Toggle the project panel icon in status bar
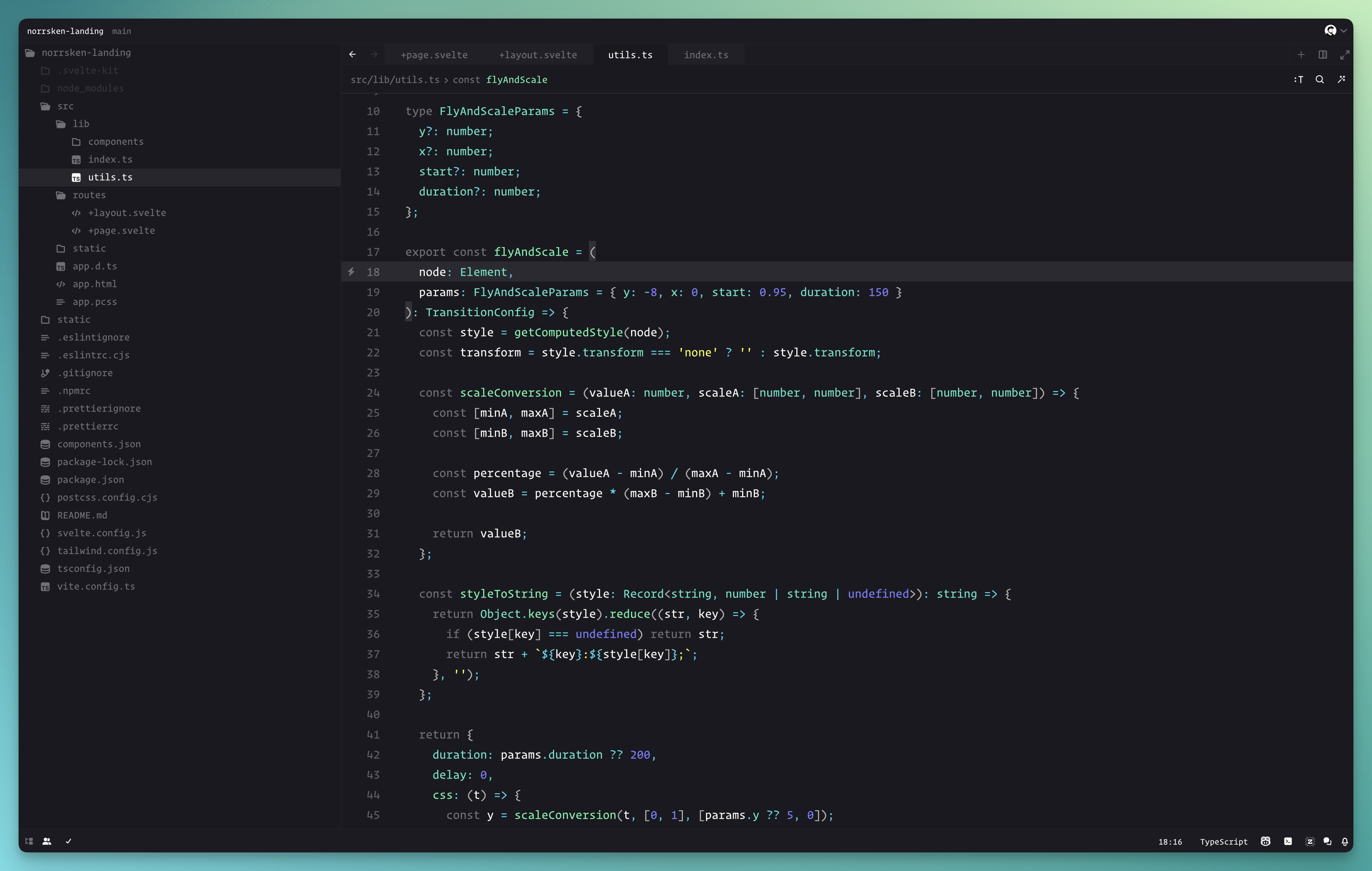This screenshot has width=1372, height=871. tap(29, 841)
